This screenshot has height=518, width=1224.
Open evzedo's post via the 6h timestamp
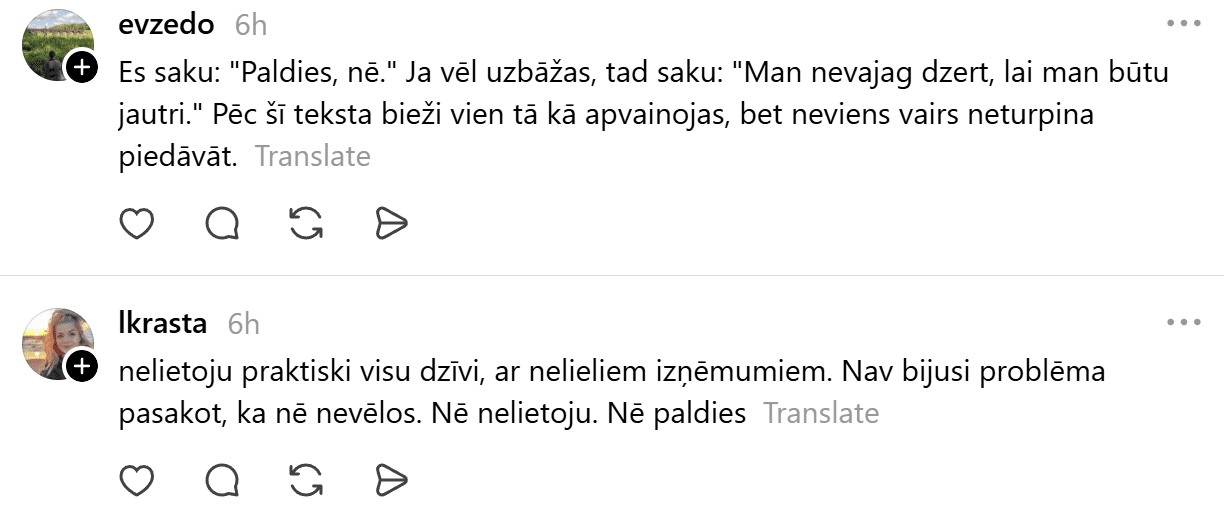[x=250, y=24]
